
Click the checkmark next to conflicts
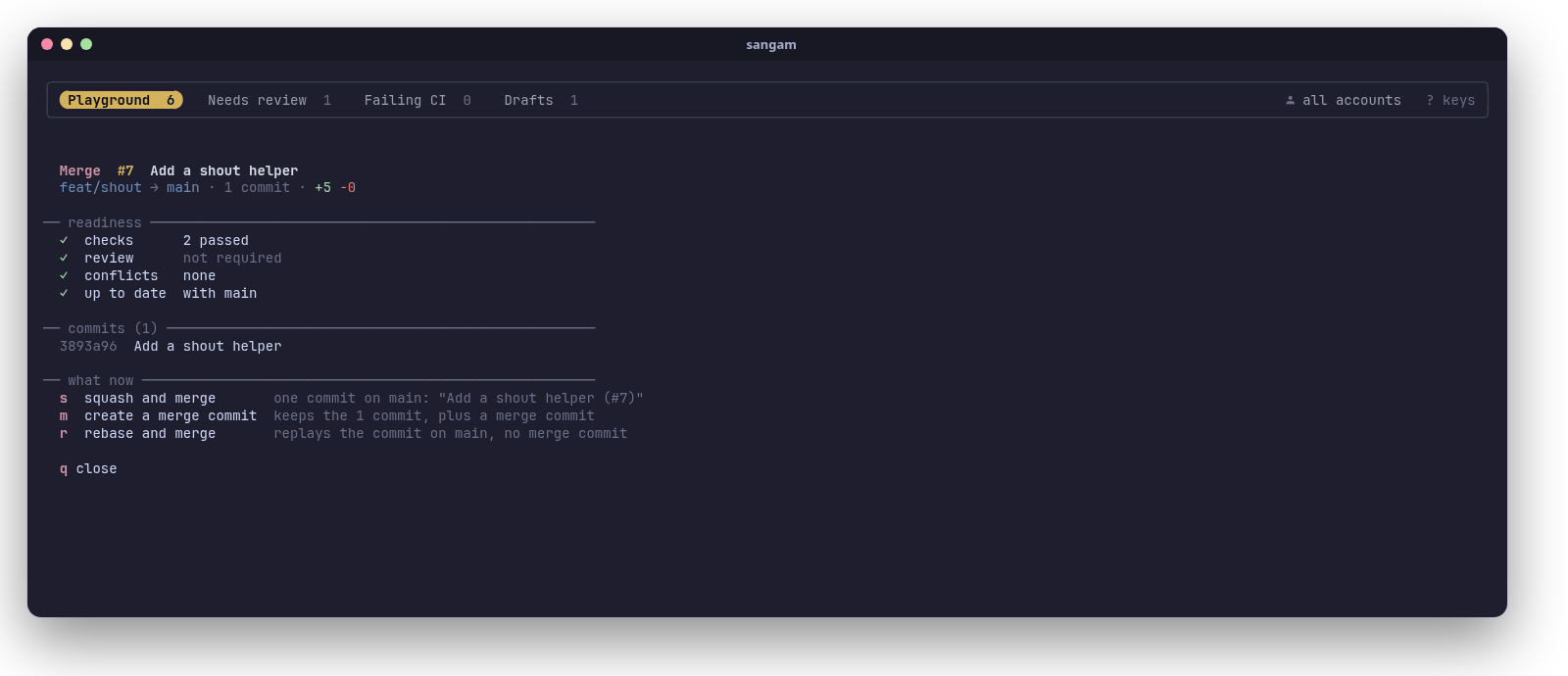[64, 276]
